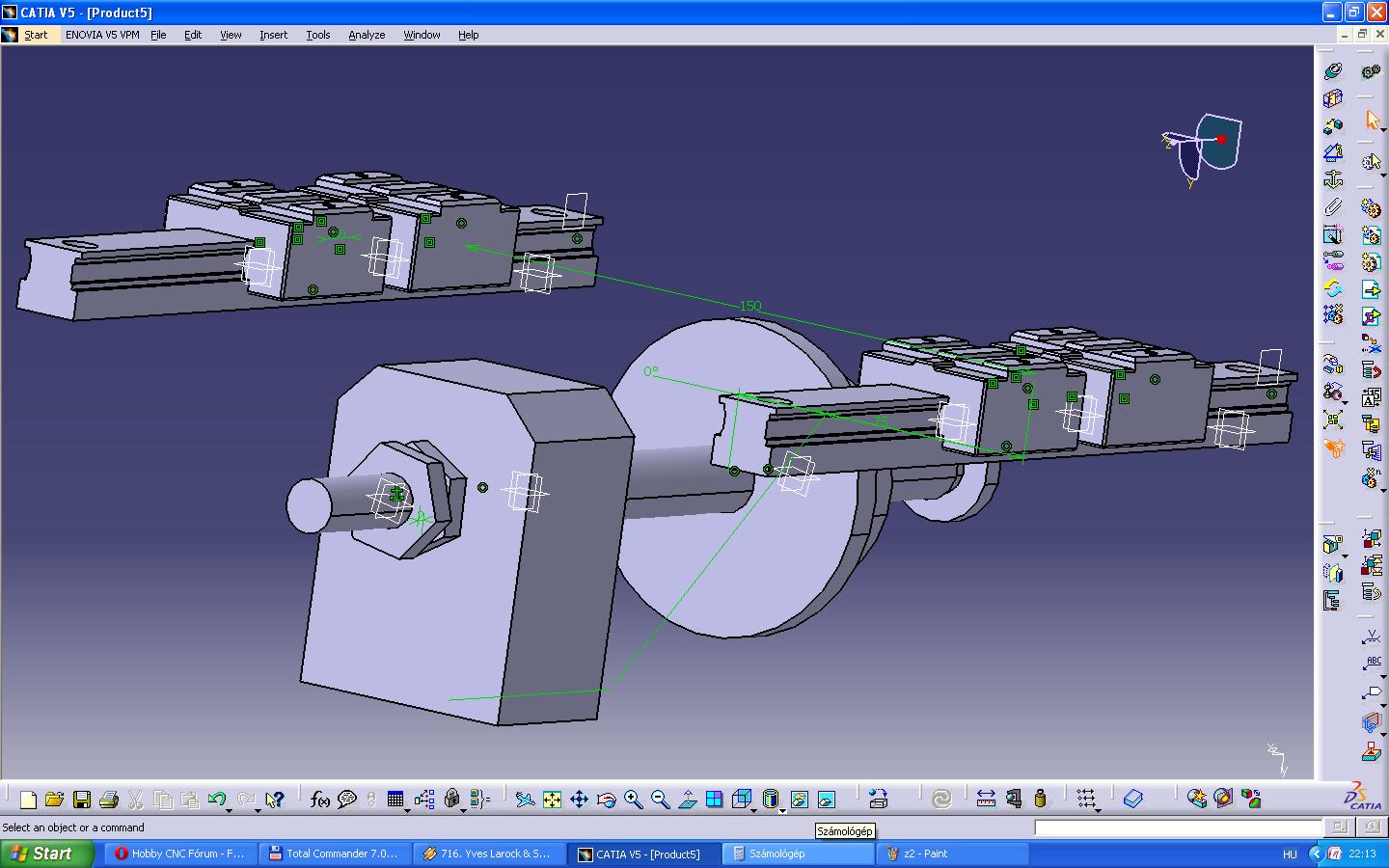Toggle Hide/Show for selected object

click(x=799, y=800)
